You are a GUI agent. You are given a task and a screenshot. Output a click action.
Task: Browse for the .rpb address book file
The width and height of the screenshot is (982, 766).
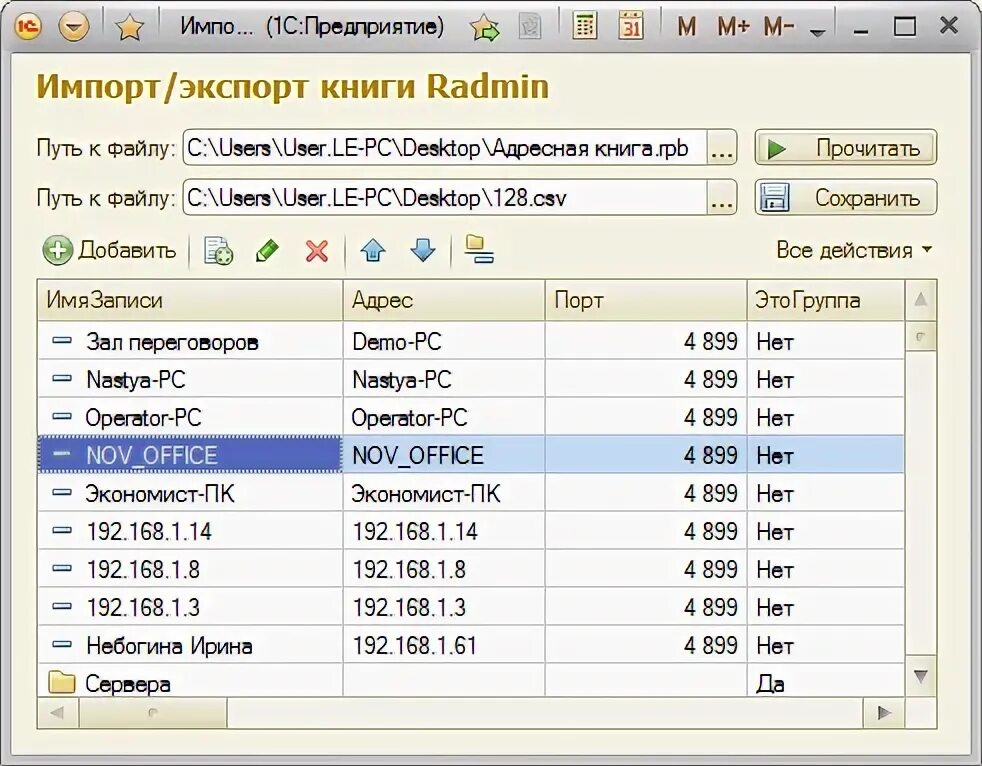722,148
